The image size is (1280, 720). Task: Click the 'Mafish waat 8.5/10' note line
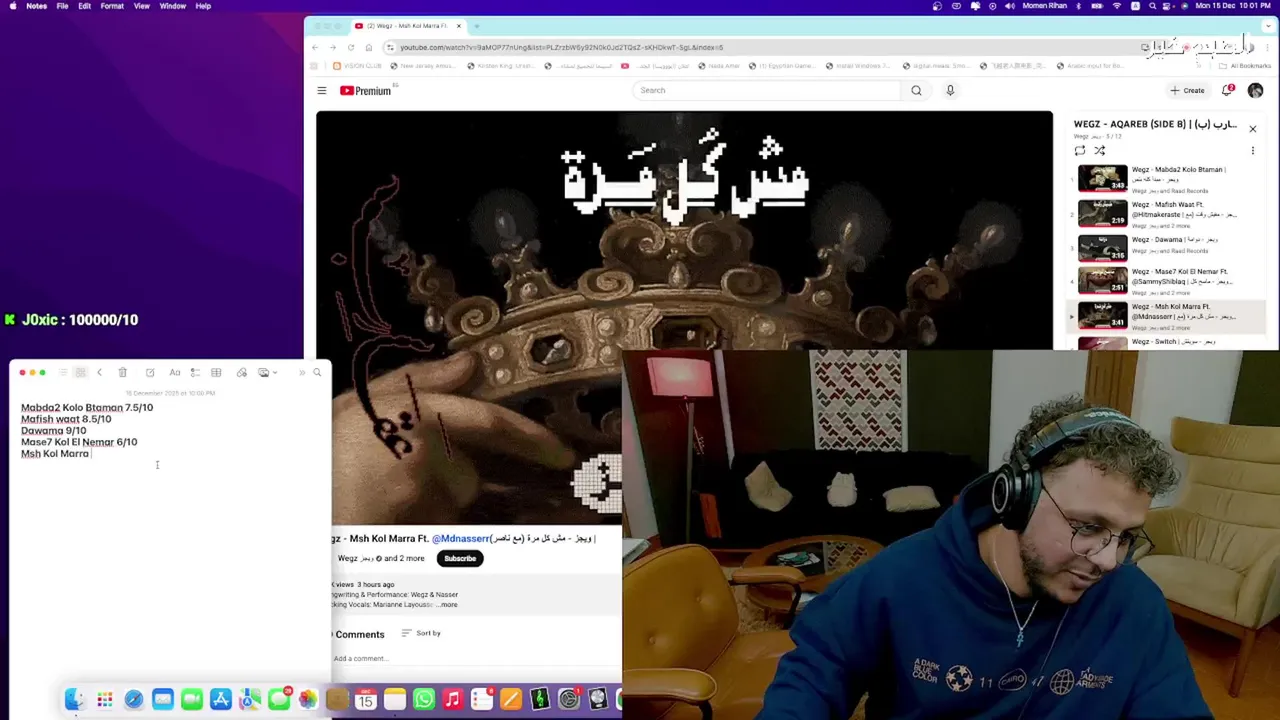(66, 419)
